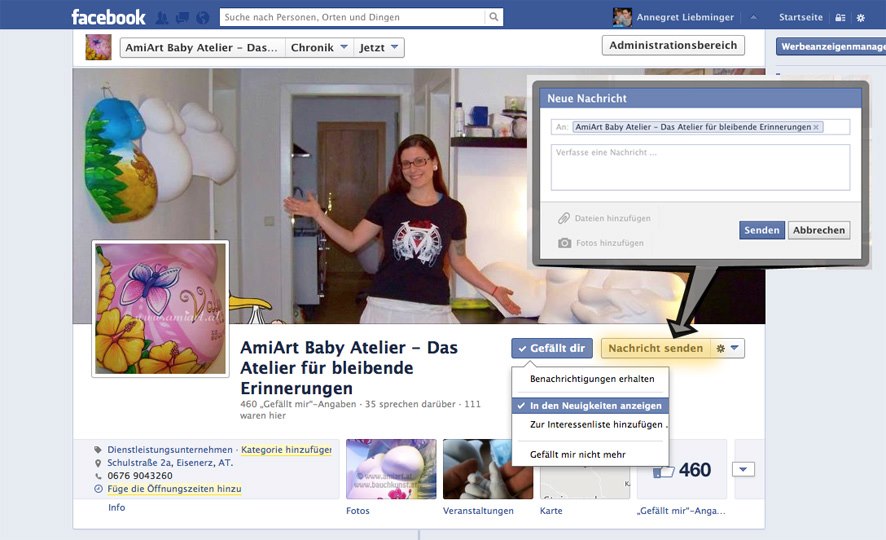Expand Jetzt timeline dropdown

tap(379, 47)
